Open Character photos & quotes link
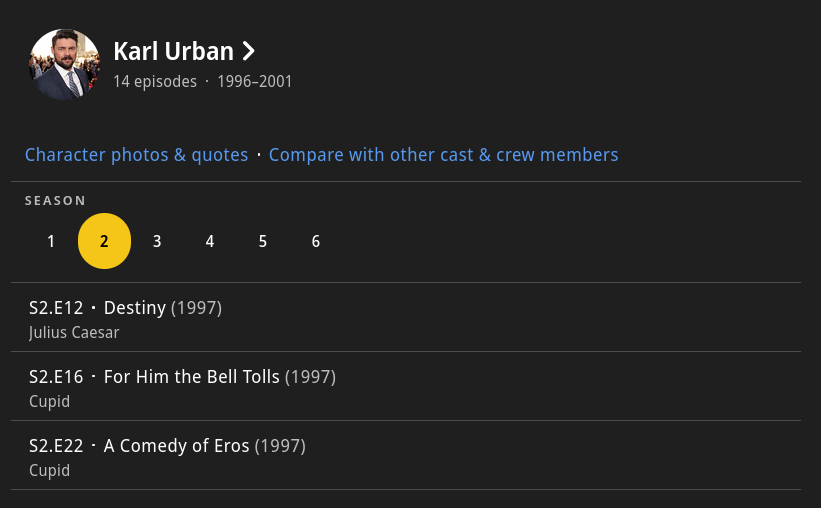This screenshot has height=508, width=821. (x=136, y=155)
